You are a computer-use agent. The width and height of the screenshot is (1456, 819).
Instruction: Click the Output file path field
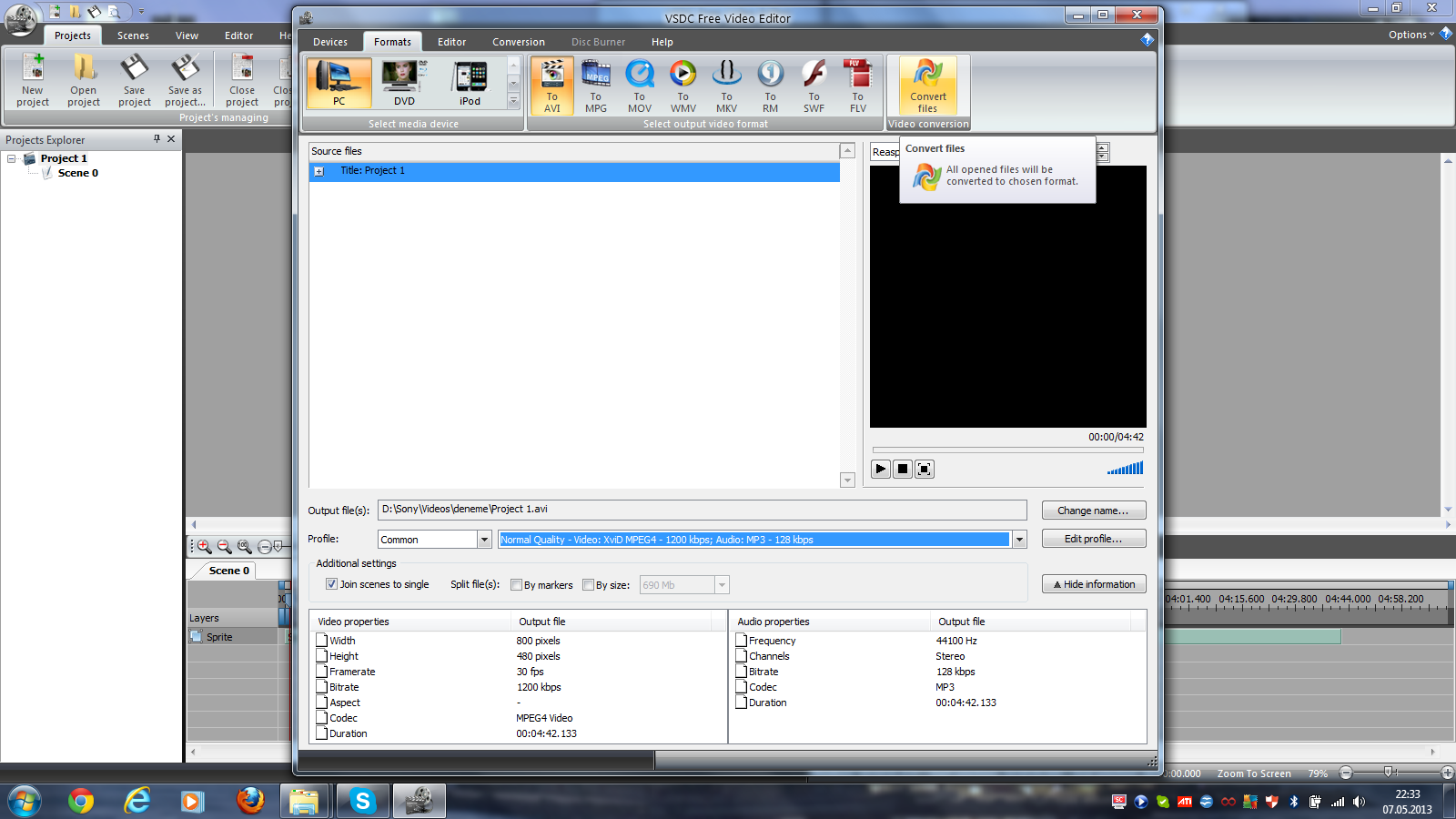703,510
